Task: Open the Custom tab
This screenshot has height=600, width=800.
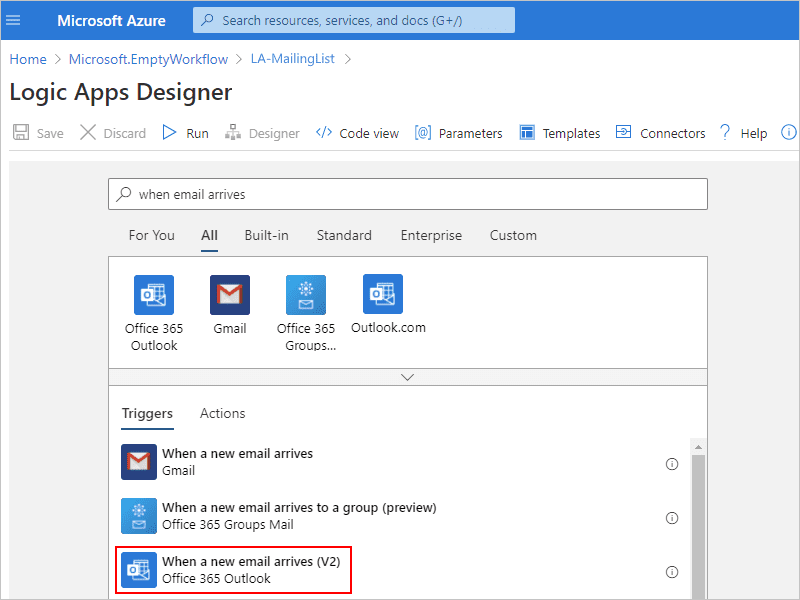Action: 513,235
